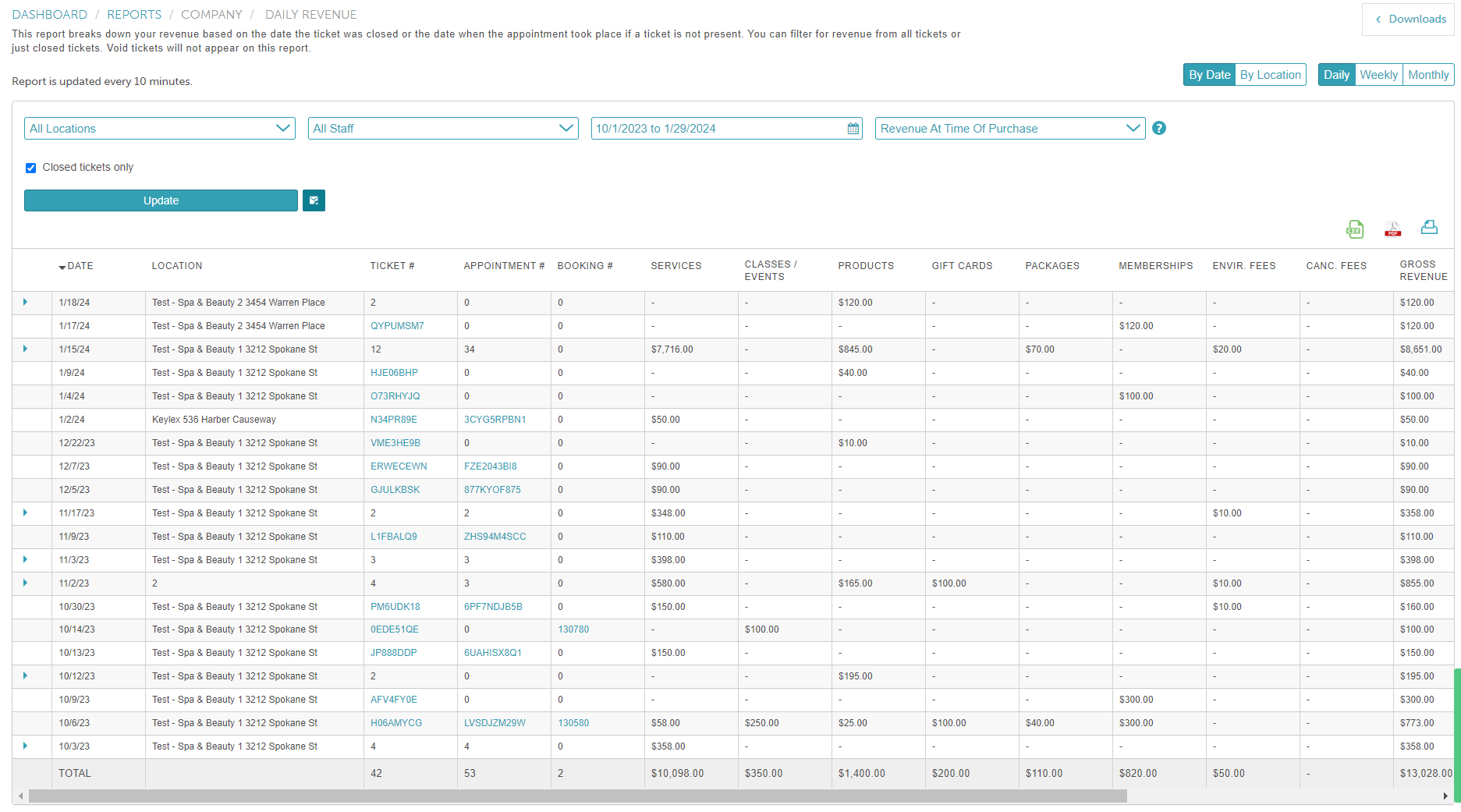Open the revenue type help icon
Viewport: 1461px width, 812px height.
(1159, 128)
